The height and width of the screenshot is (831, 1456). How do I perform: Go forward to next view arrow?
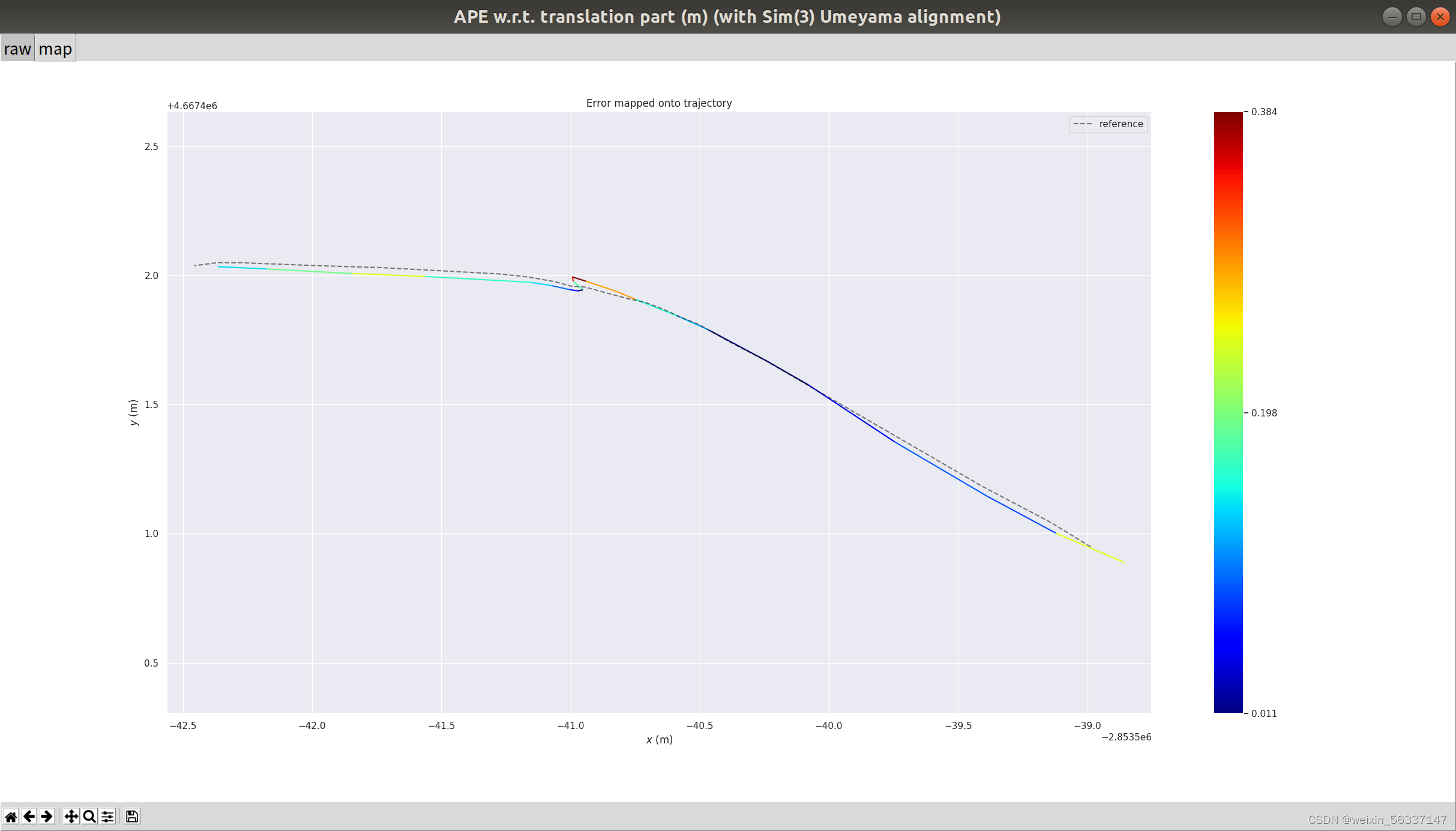point(47,817)
